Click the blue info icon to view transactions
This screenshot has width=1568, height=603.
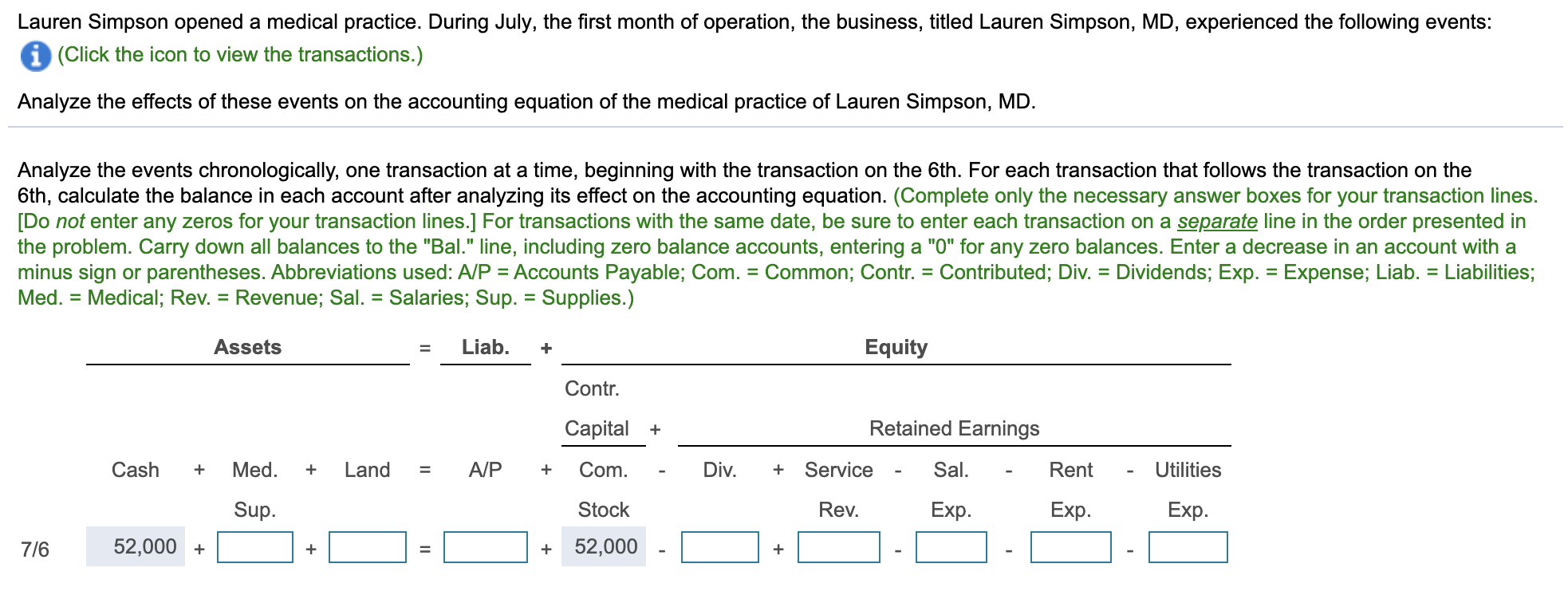coord(35,55)
